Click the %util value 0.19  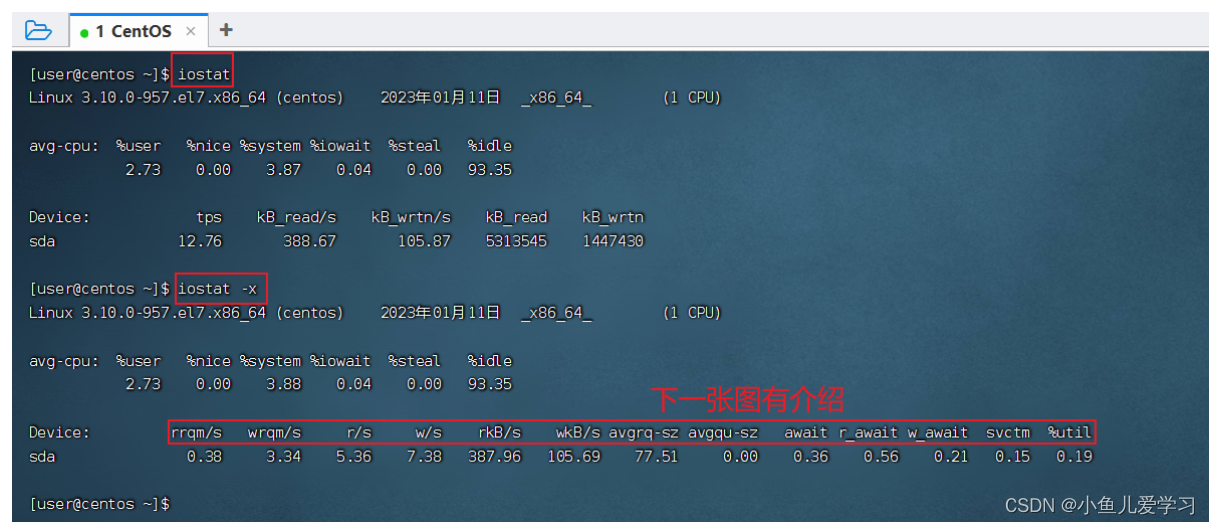[1074, 457]
